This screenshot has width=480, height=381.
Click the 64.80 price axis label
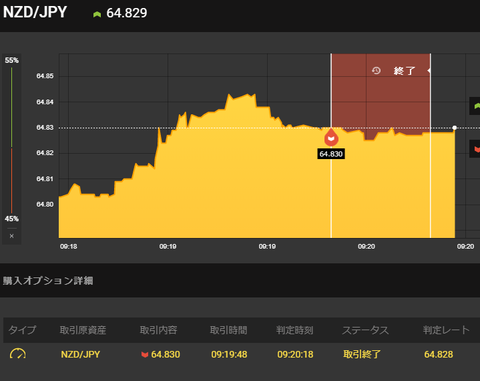[x=45, y=204]
